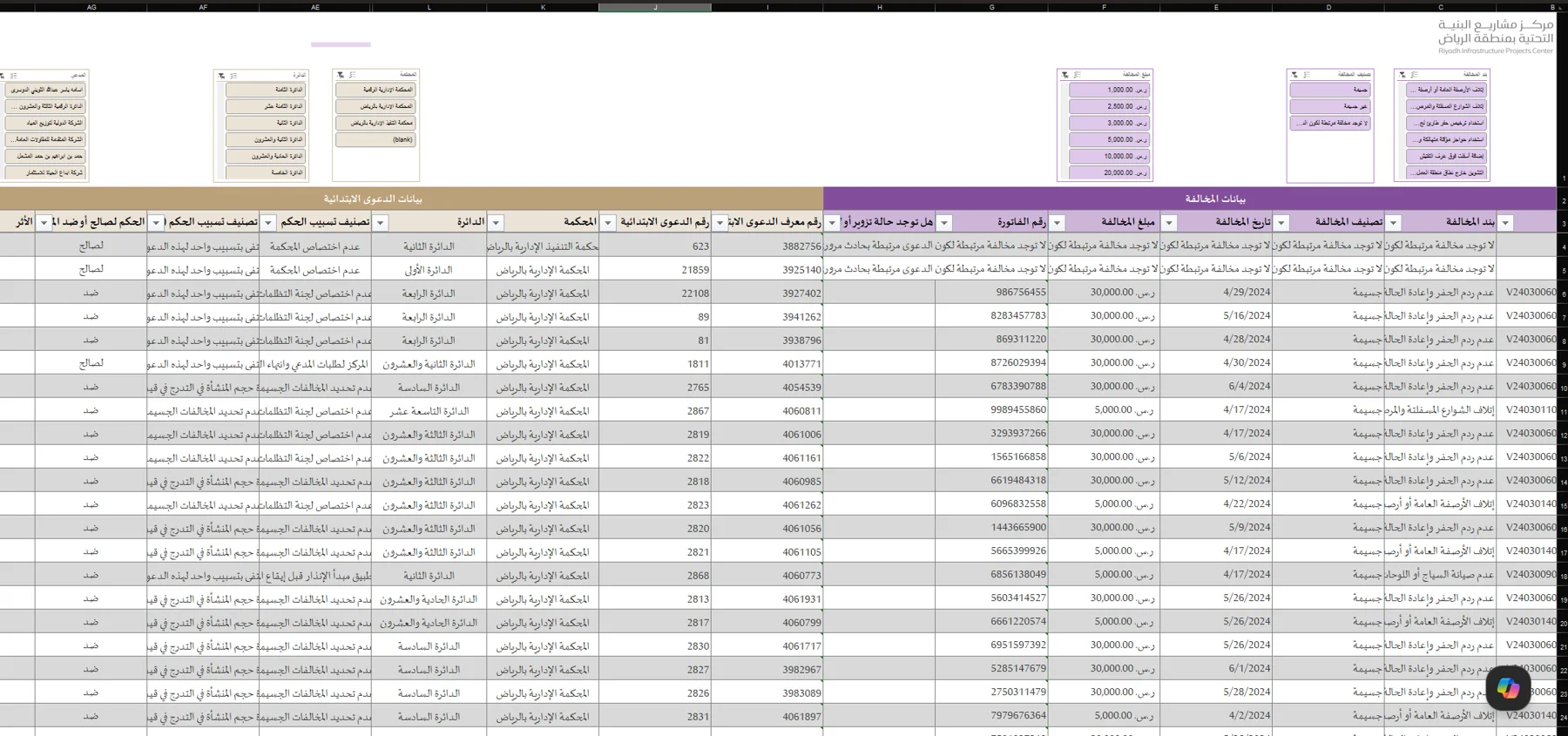Image resolution: width=1568 pixels, height=736 pixels.
Task: Clear filter on مبلغ المخالفة slicer
Action: pos(1065,75)
